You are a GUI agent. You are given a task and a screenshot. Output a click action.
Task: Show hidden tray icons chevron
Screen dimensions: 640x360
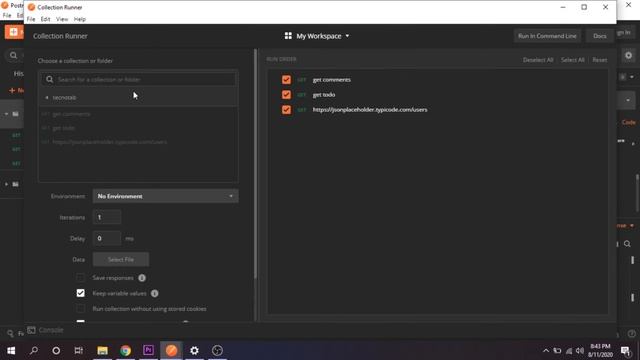(546, 351)
